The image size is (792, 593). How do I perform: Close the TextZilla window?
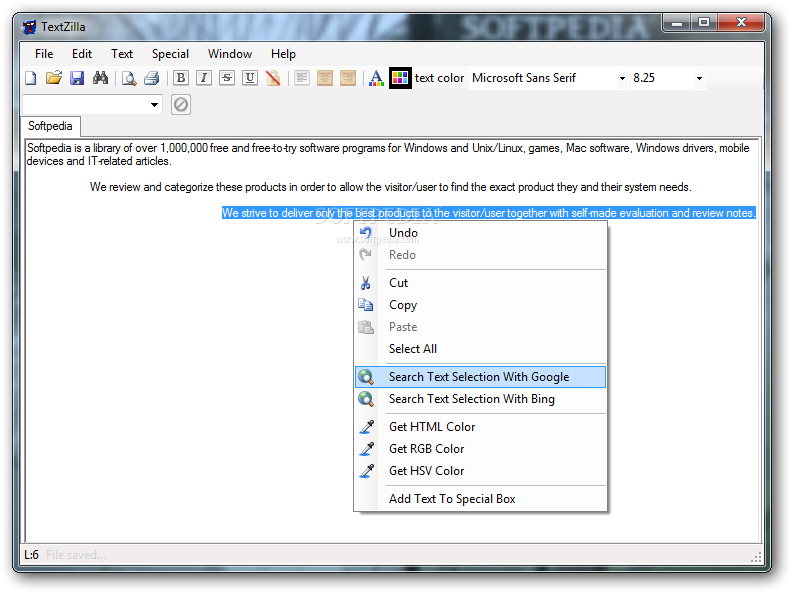(741, 22)
